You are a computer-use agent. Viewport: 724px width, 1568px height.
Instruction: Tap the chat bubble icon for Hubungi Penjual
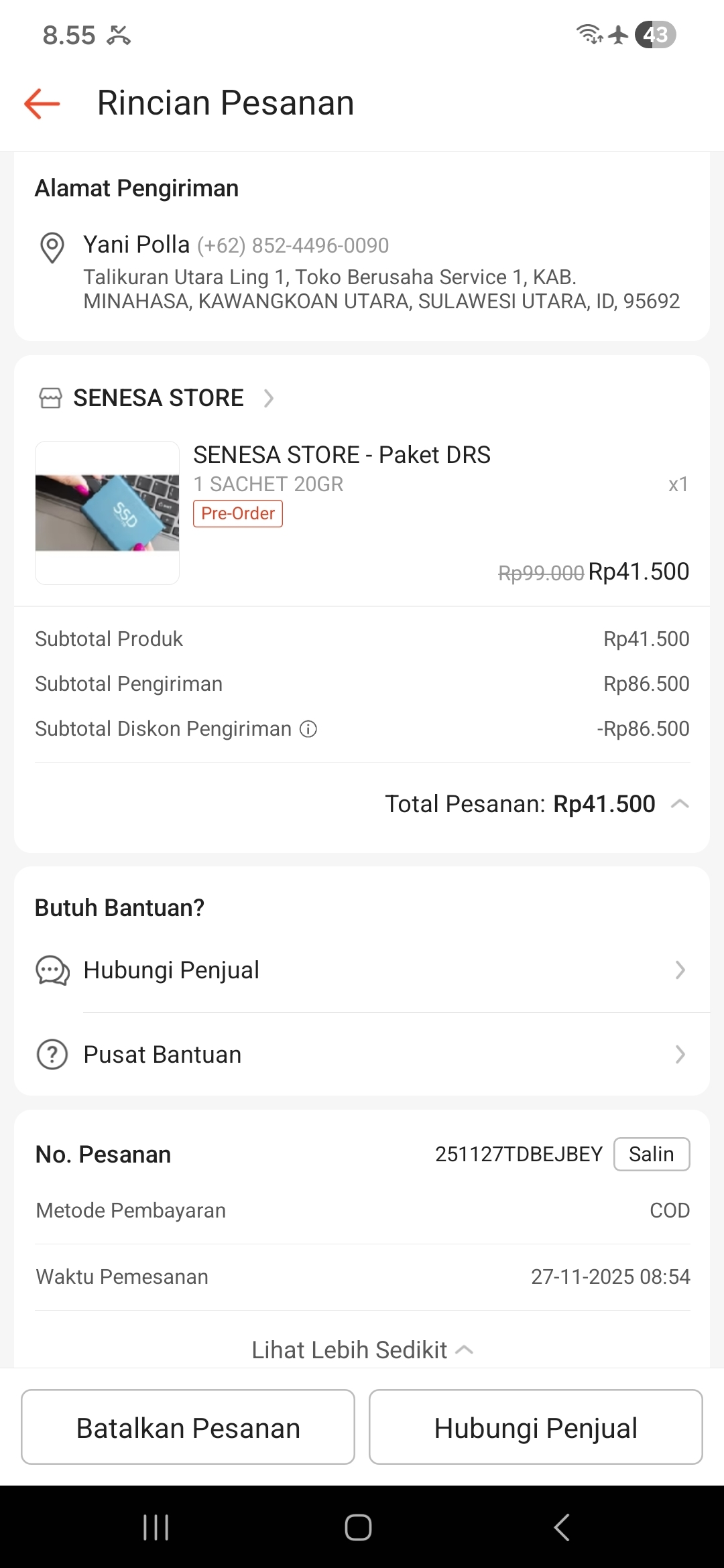[52, 970]
